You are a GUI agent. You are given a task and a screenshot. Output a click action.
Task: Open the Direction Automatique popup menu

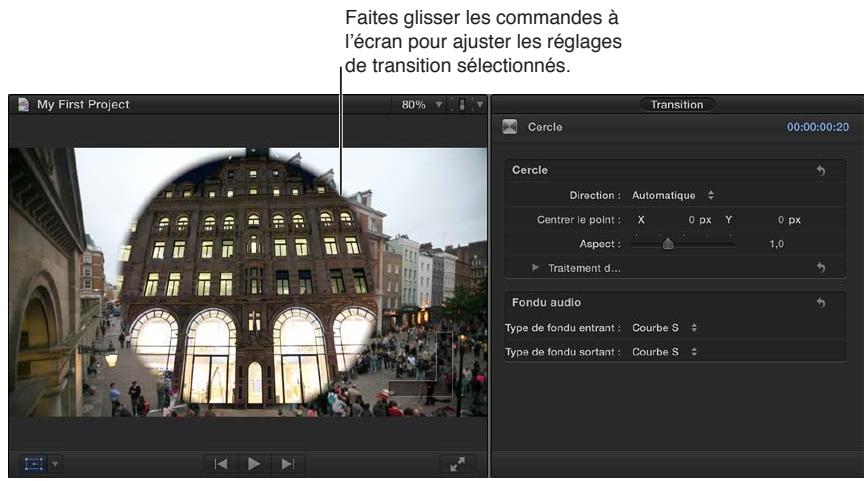tap(673, 195)
